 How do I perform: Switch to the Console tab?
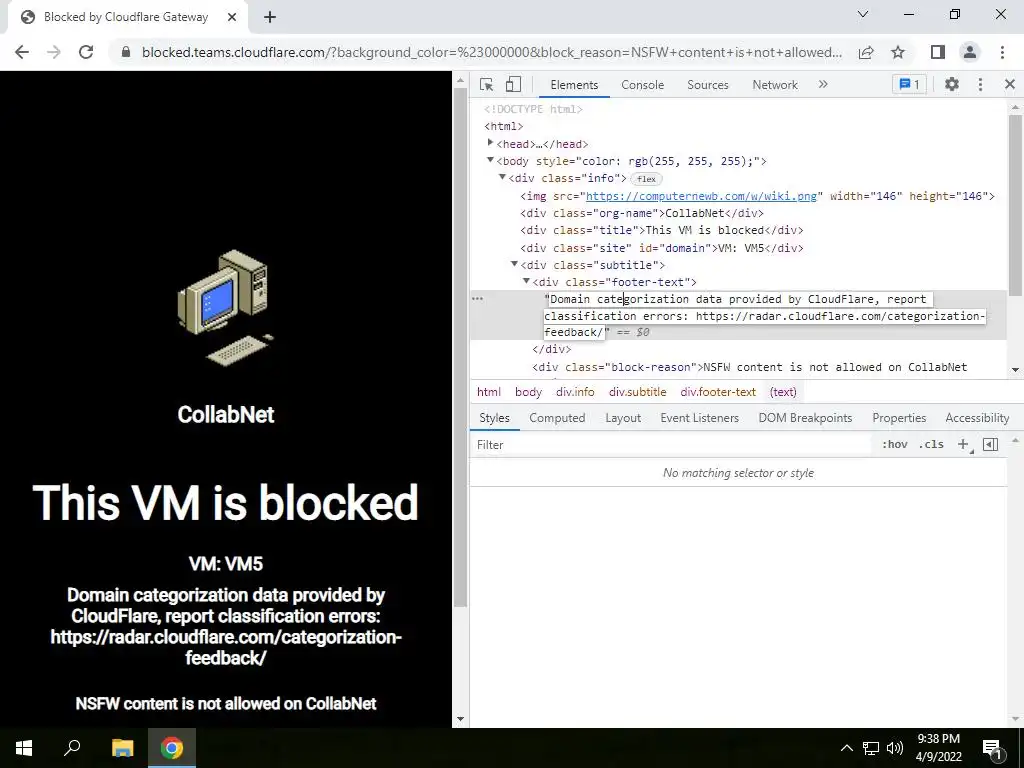pyautogui.click(x=643, y=85)
